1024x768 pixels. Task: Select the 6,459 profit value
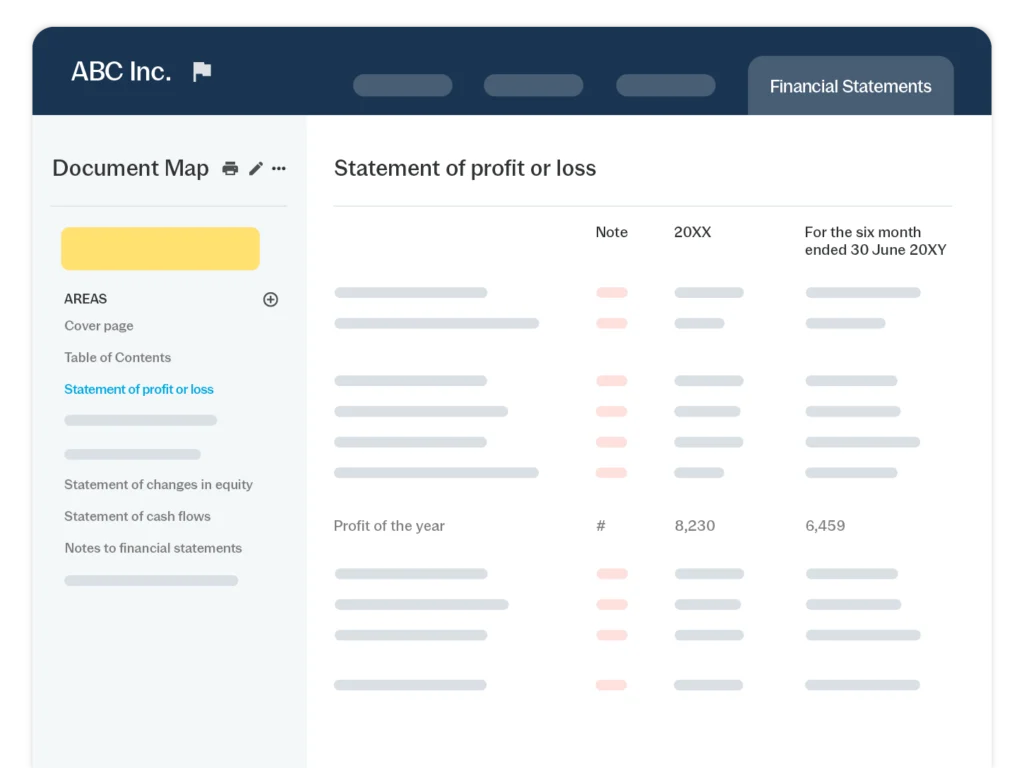pos(825,526)
